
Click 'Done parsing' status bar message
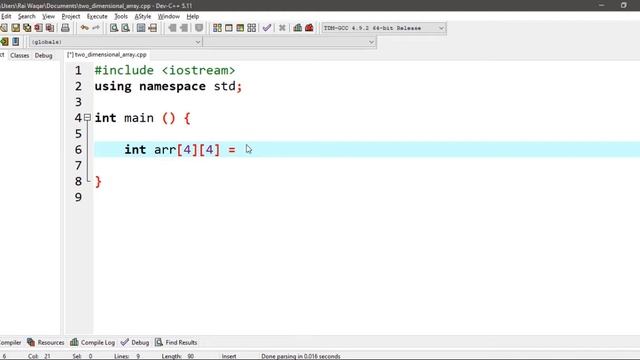tap(301, 356)
